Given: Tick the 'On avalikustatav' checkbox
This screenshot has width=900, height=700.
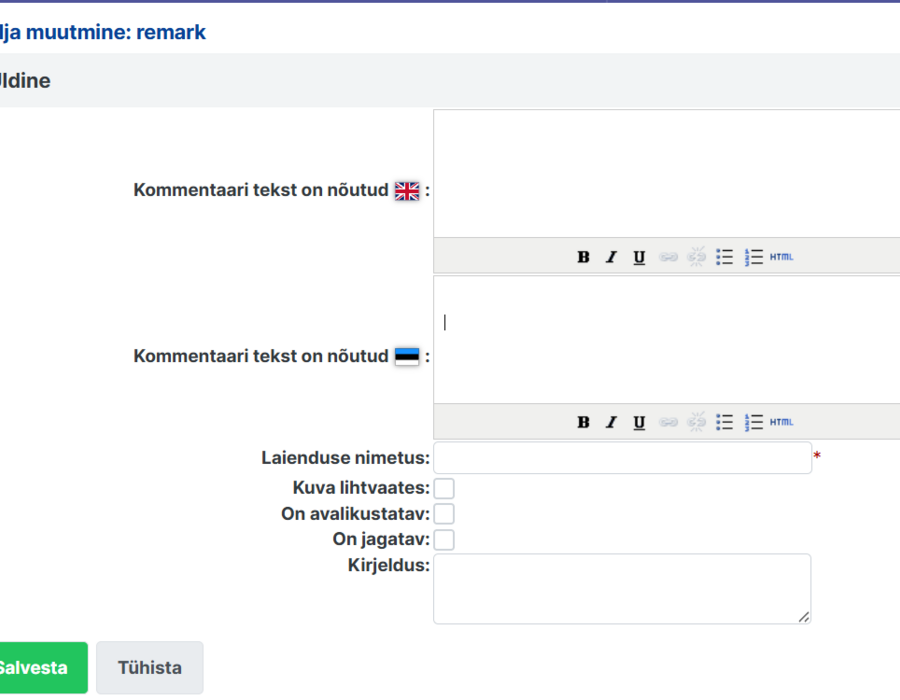Looking at the screenshot, I should [x=444, y=514].
